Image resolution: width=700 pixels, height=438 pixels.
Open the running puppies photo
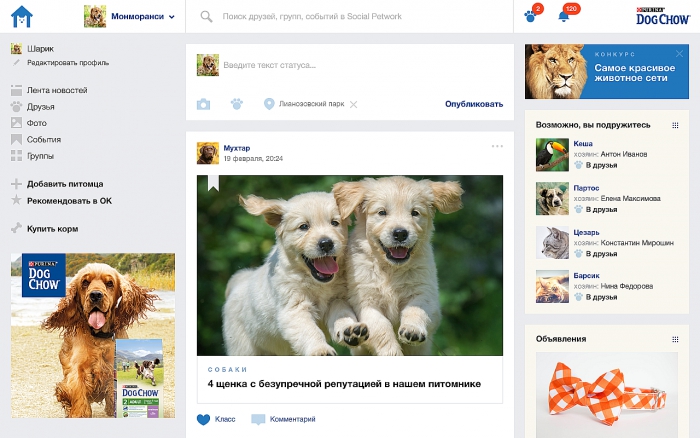350,265
